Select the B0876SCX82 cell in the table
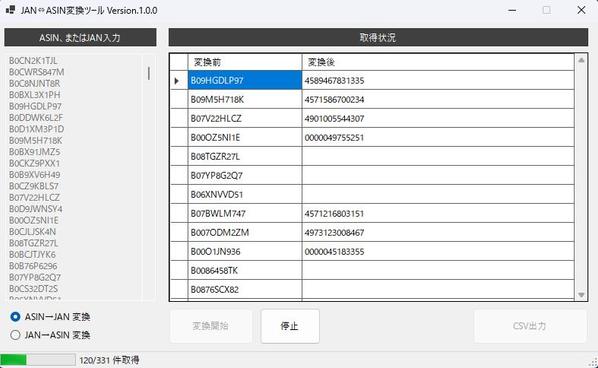 (245, 289)
